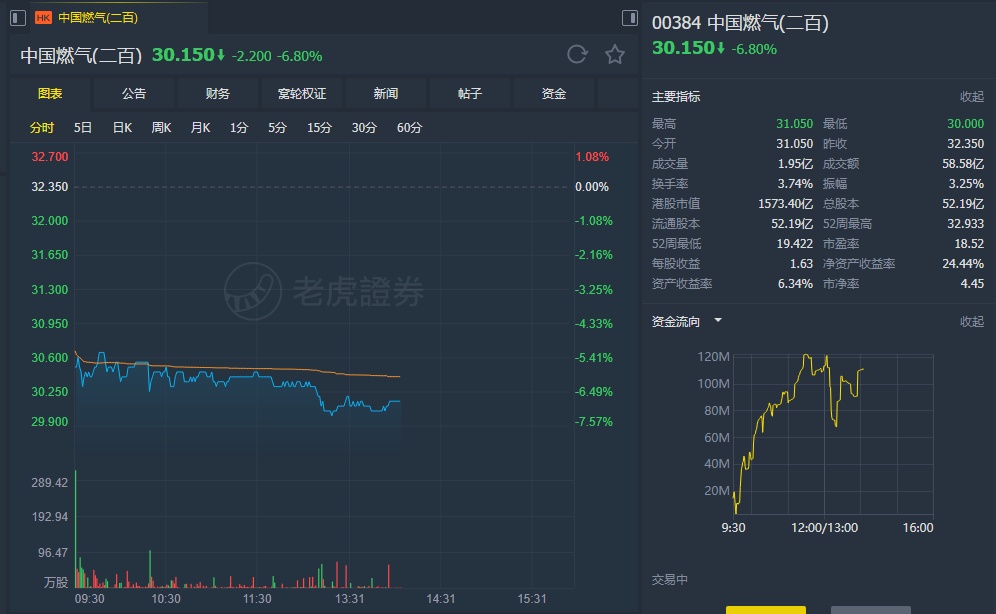Image resolution: width=996 pixels, height=614 pixels.
Task: Click the 成交额 value 58.58亿
Action: tap(963, 164)
